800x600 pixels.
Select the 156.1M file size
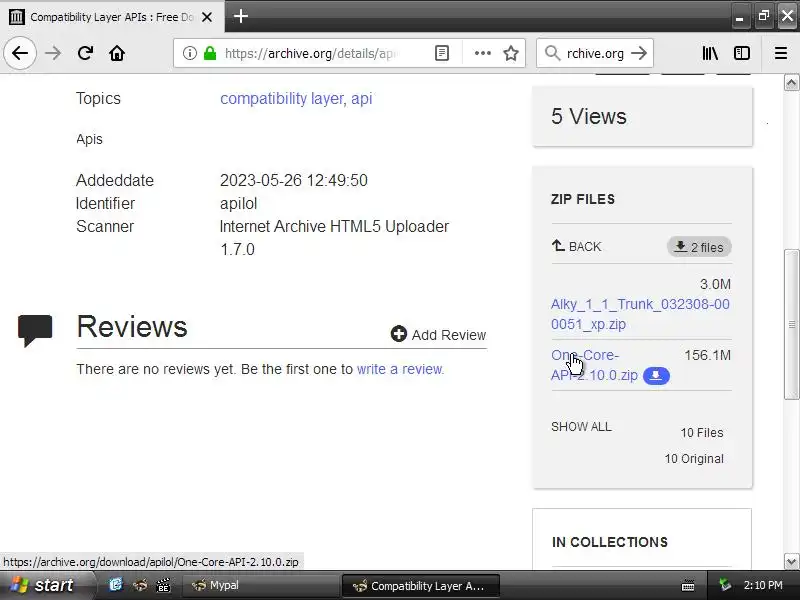pos(708,355)
